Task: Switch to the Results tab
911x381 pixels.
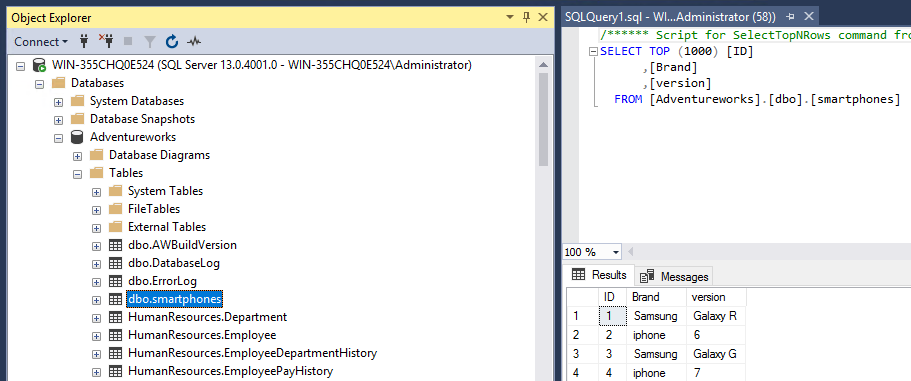Action: point(599,275)
